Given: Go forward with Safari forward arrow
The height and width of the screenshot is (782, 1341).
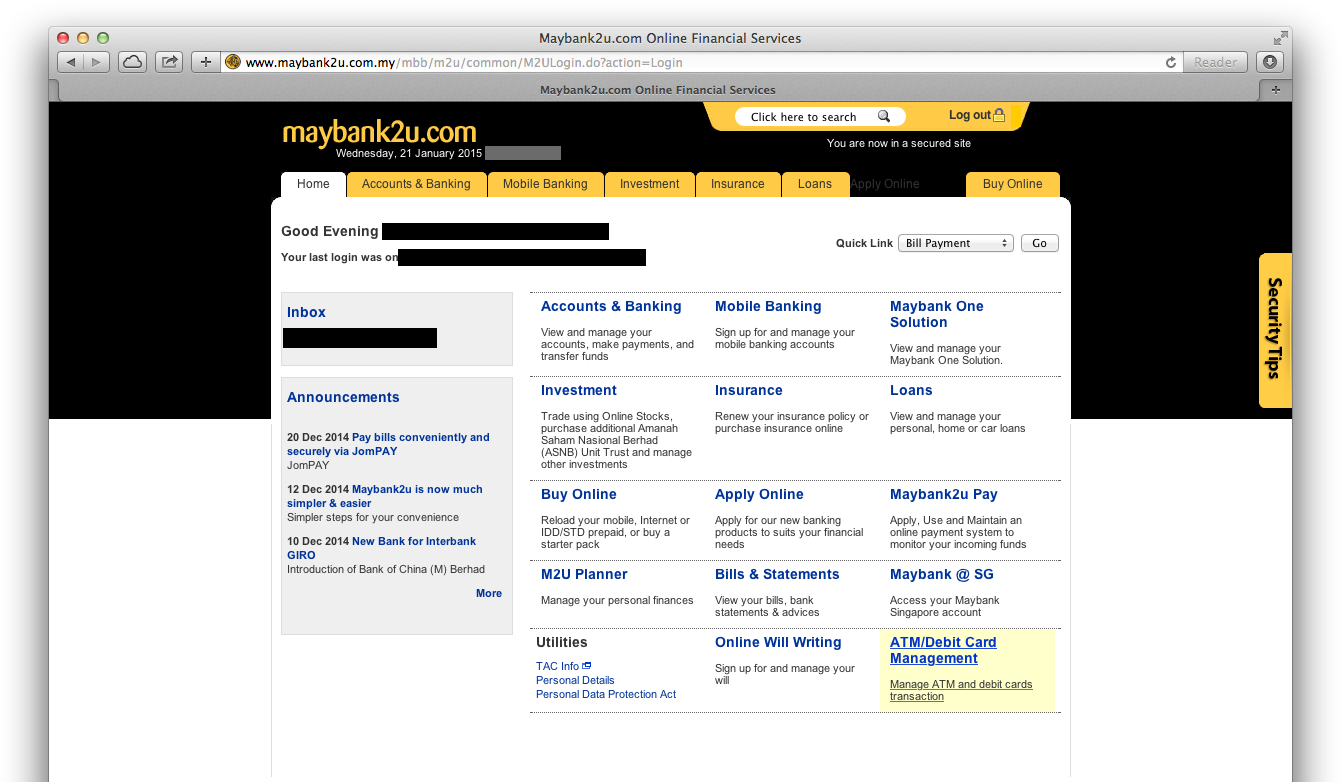Looking at the screenshot, I should (x=97, y=62).
